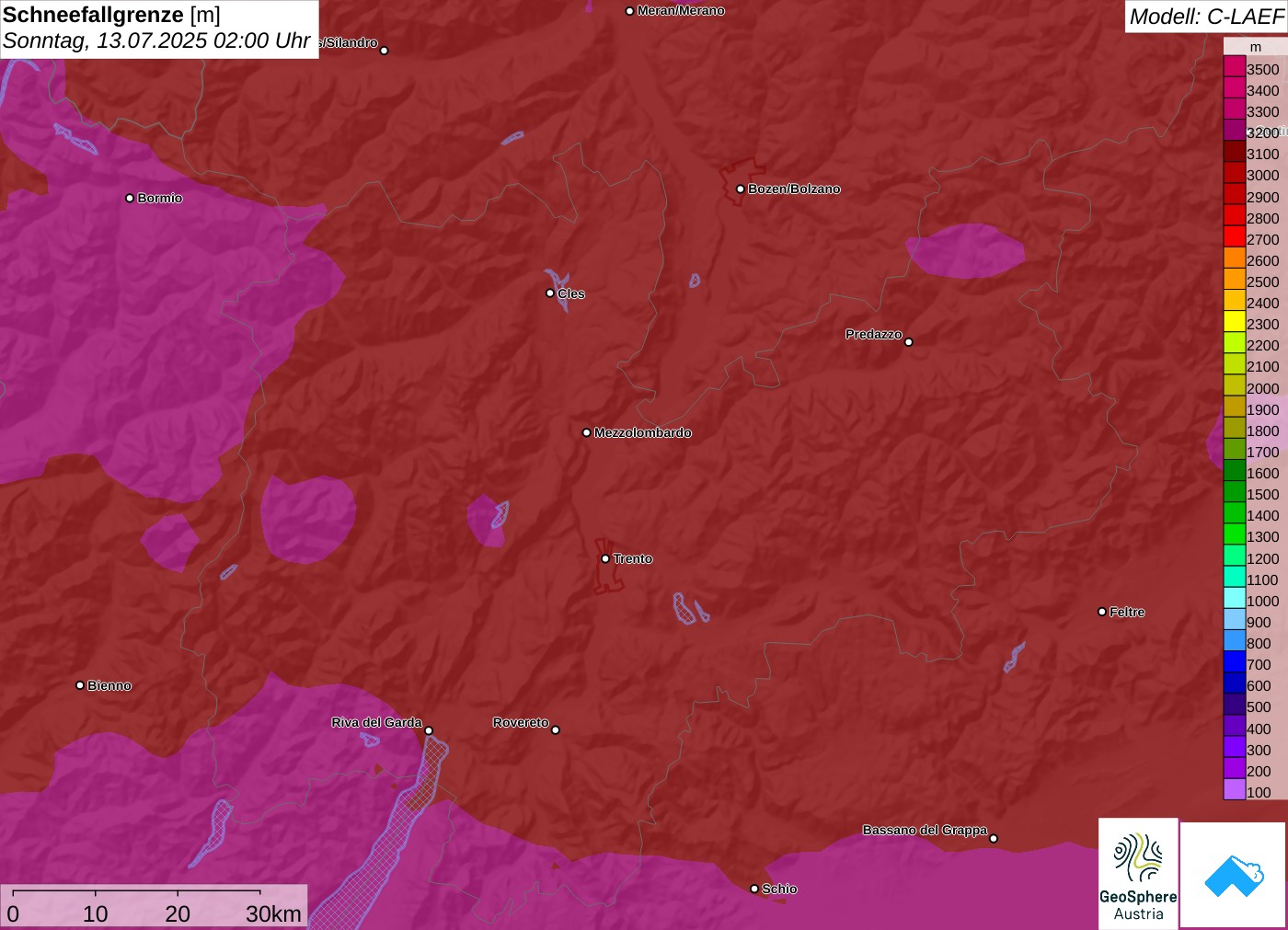Click the Mezzolombardo marker dot
This screenshot has width=1288, height=930.
(587, 432)
